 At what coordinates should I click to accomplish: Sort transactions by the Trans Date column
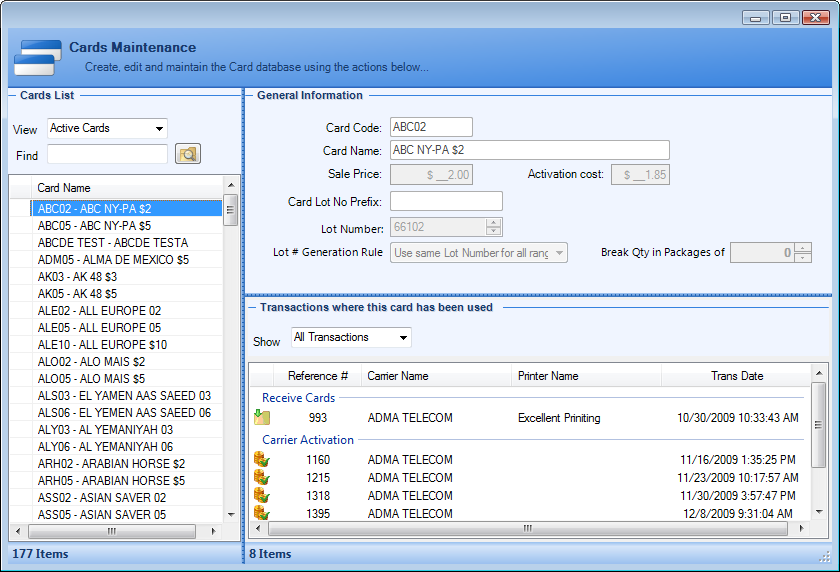point(736,376)
